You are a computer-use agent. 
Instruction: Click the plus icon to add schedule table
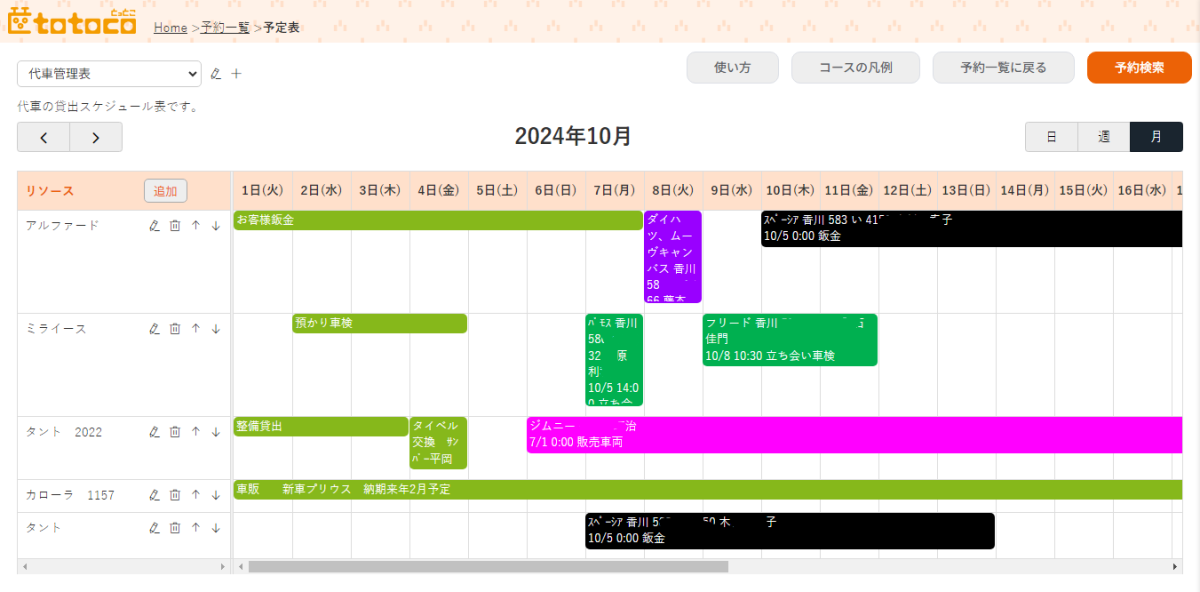point(237,73)
